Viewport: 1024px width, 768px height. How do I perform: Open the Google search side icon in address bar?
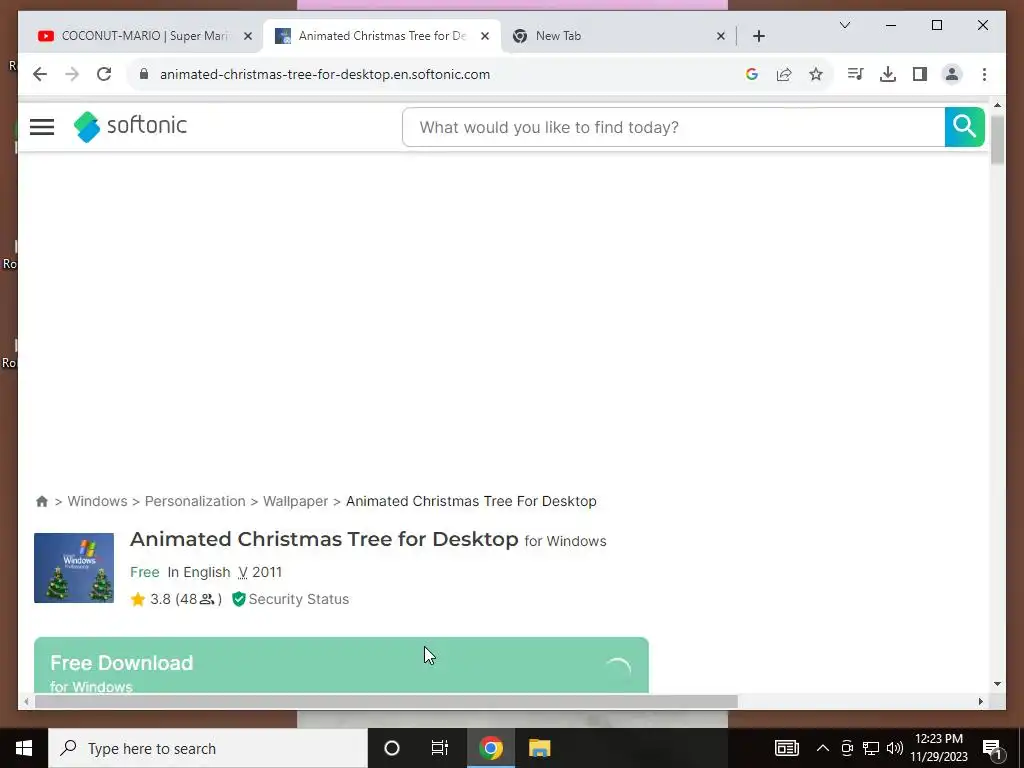(752, 74)
